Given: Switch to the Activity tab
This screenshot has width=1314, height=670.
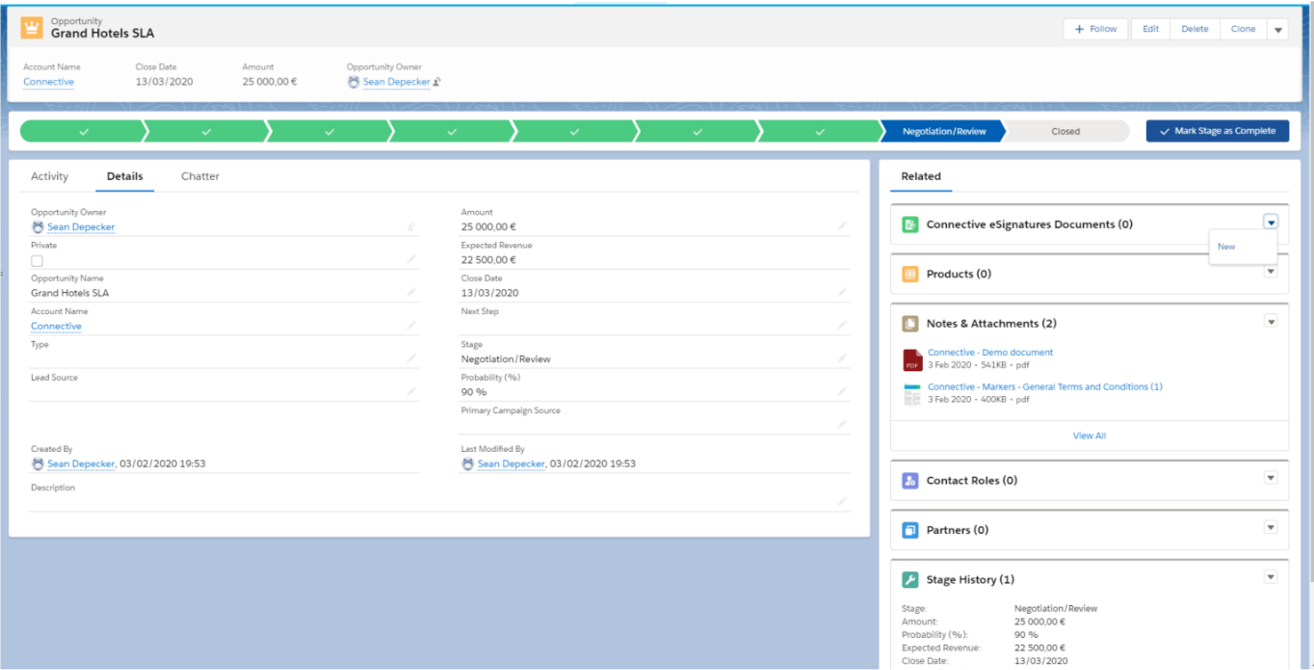Looking at the screenshot, I should 49,177.
